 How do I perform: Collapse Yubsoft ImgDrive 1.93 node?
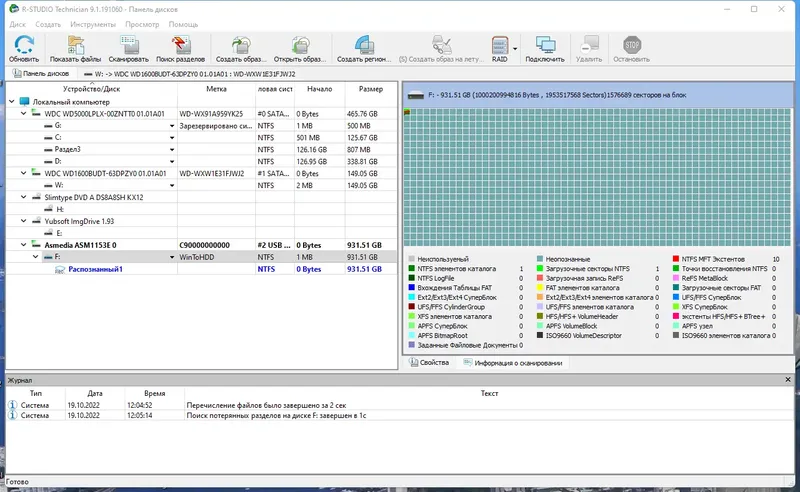coord(23,221)
